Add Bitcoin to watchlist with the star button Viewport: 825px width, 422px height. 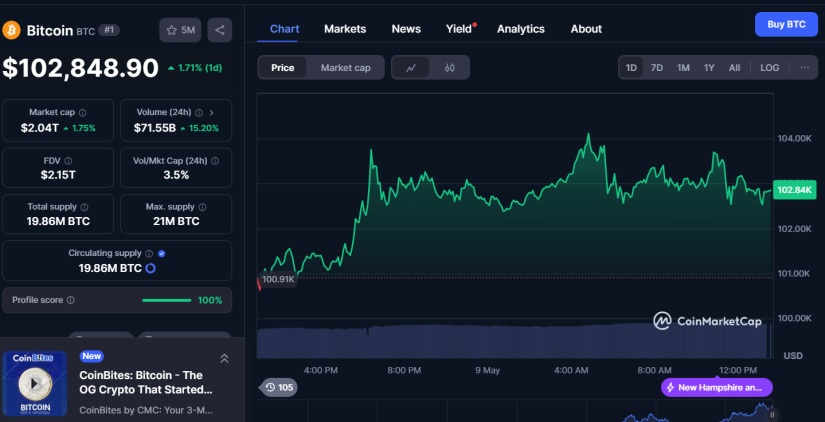[180, 30]
